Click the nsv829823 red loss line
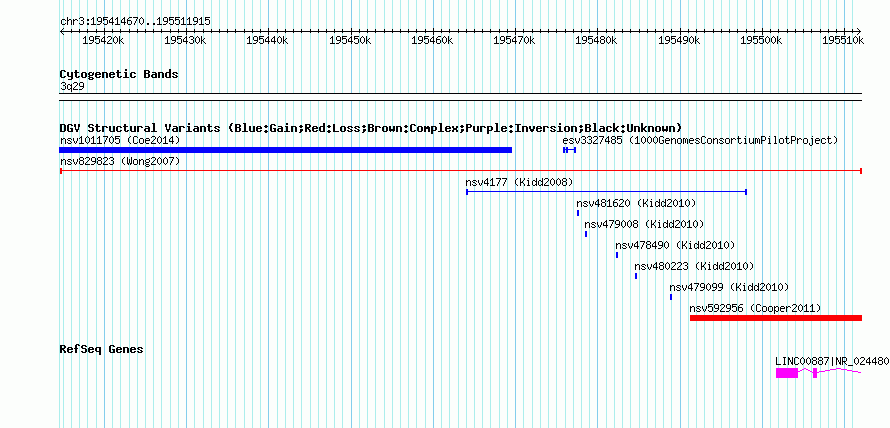This screenshot has height=428, width=890. [x=461, y=171]
